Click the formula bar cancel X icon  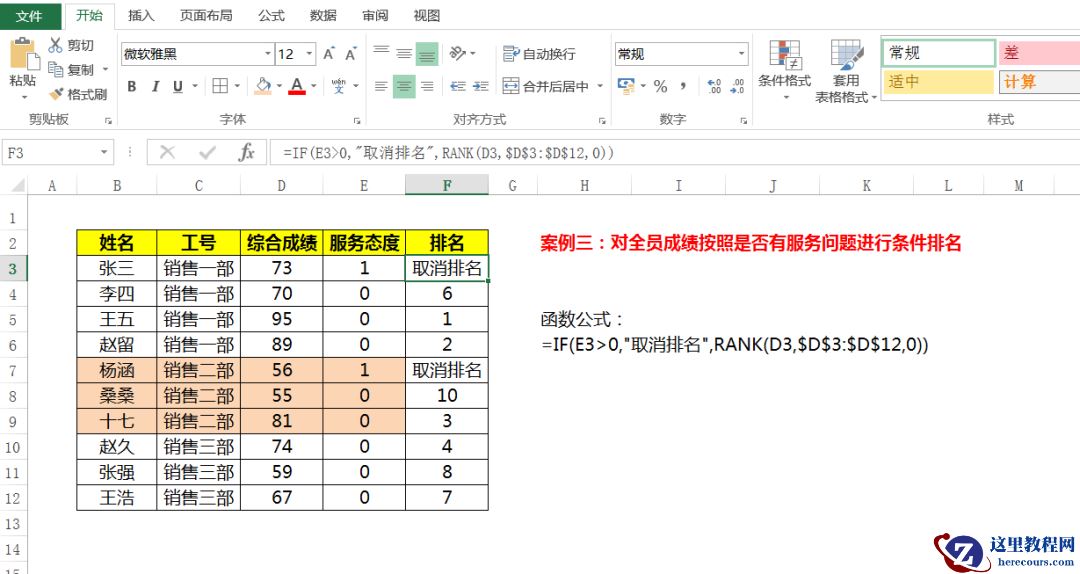167,152
